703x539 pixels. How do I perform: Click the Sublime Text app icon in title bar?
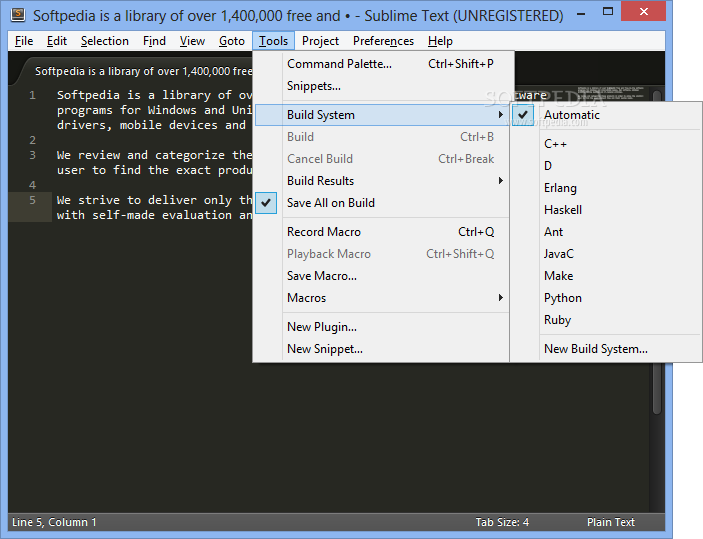pos(17,15)
